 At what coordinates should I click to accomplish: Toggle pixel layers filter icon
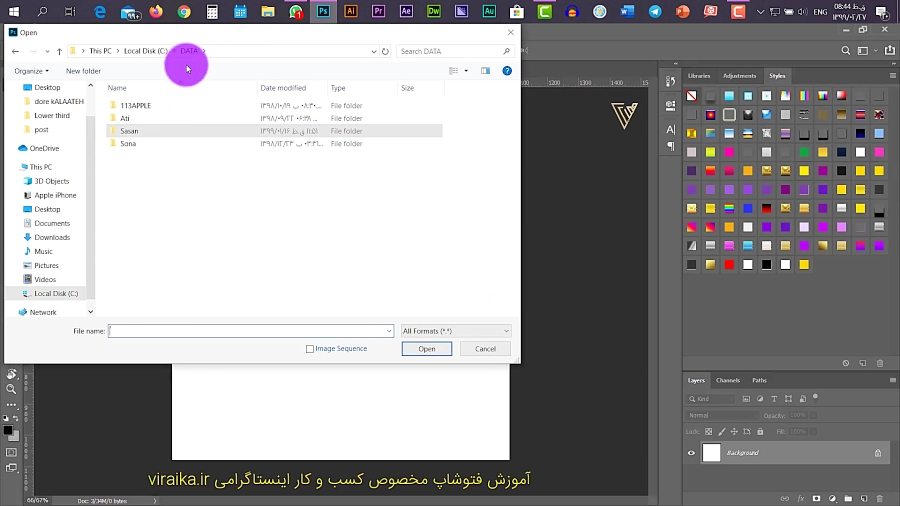pos(746,399)
